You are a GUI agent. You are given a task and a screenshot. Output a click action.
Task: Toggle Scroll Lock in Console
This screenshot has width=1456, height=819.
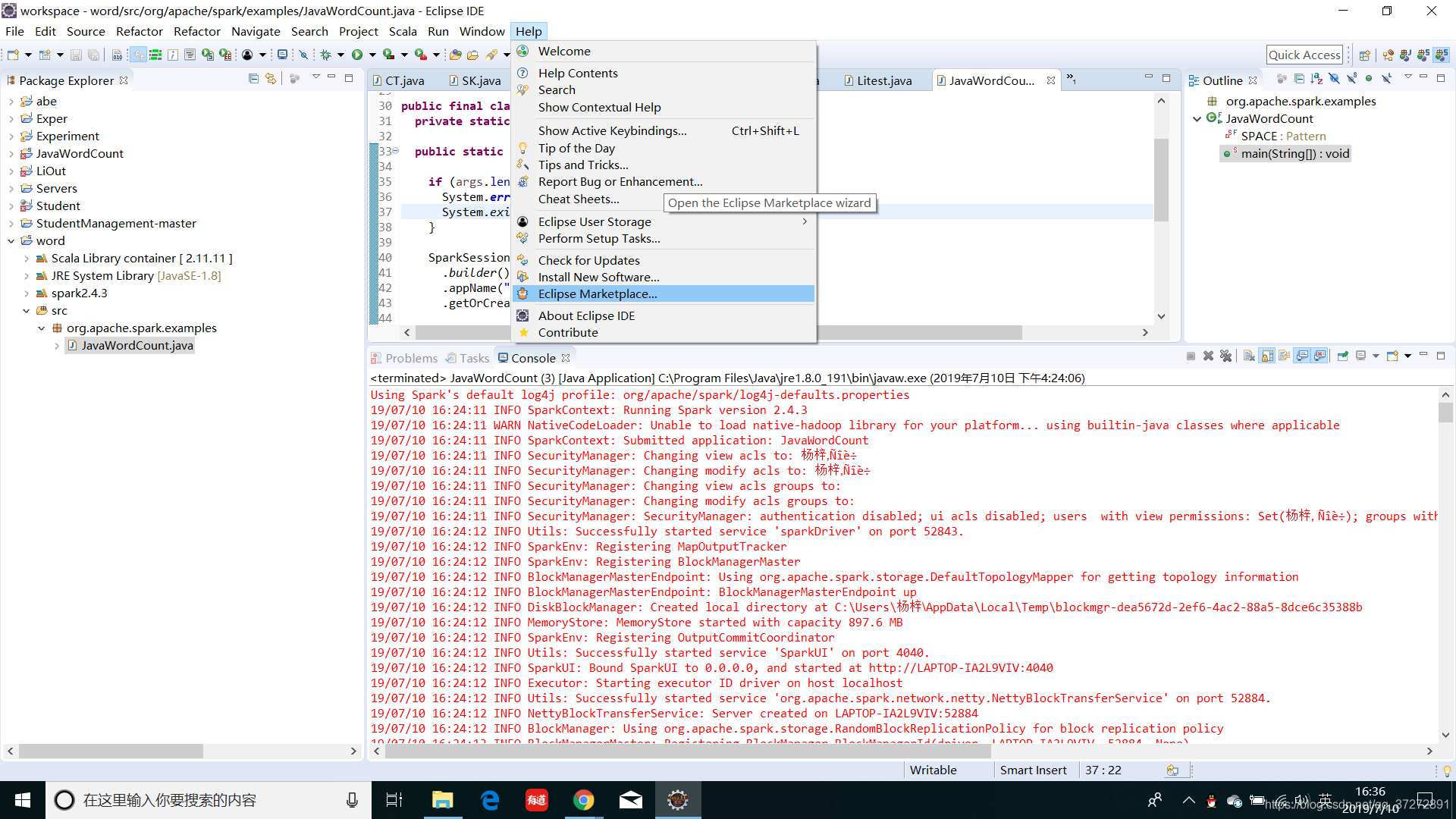[x=1267, y=356]
